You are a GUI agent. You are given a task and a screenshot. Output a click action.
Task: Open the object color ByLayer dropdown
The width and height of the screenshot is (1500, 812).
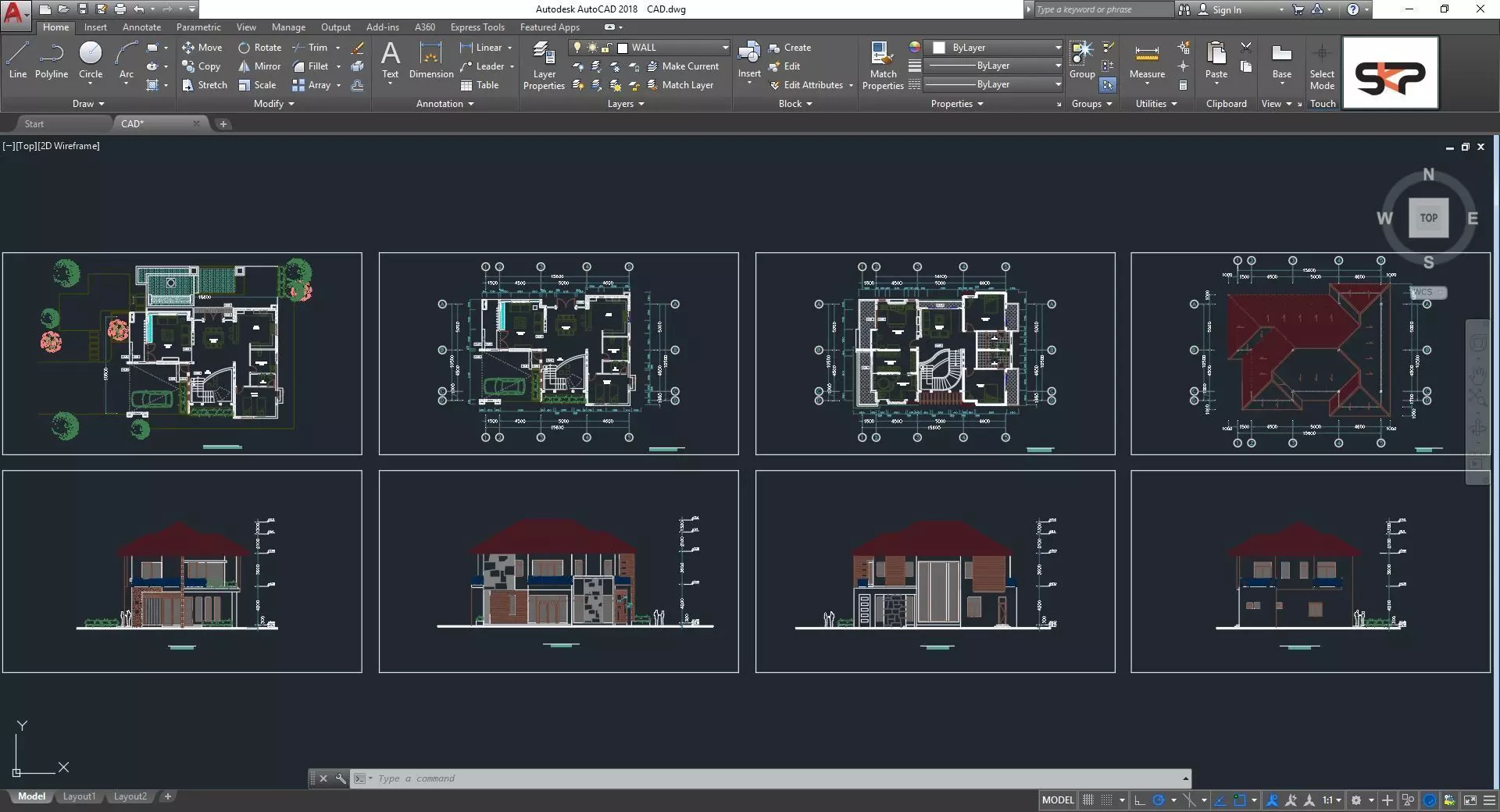click(x=1058, y=48)
